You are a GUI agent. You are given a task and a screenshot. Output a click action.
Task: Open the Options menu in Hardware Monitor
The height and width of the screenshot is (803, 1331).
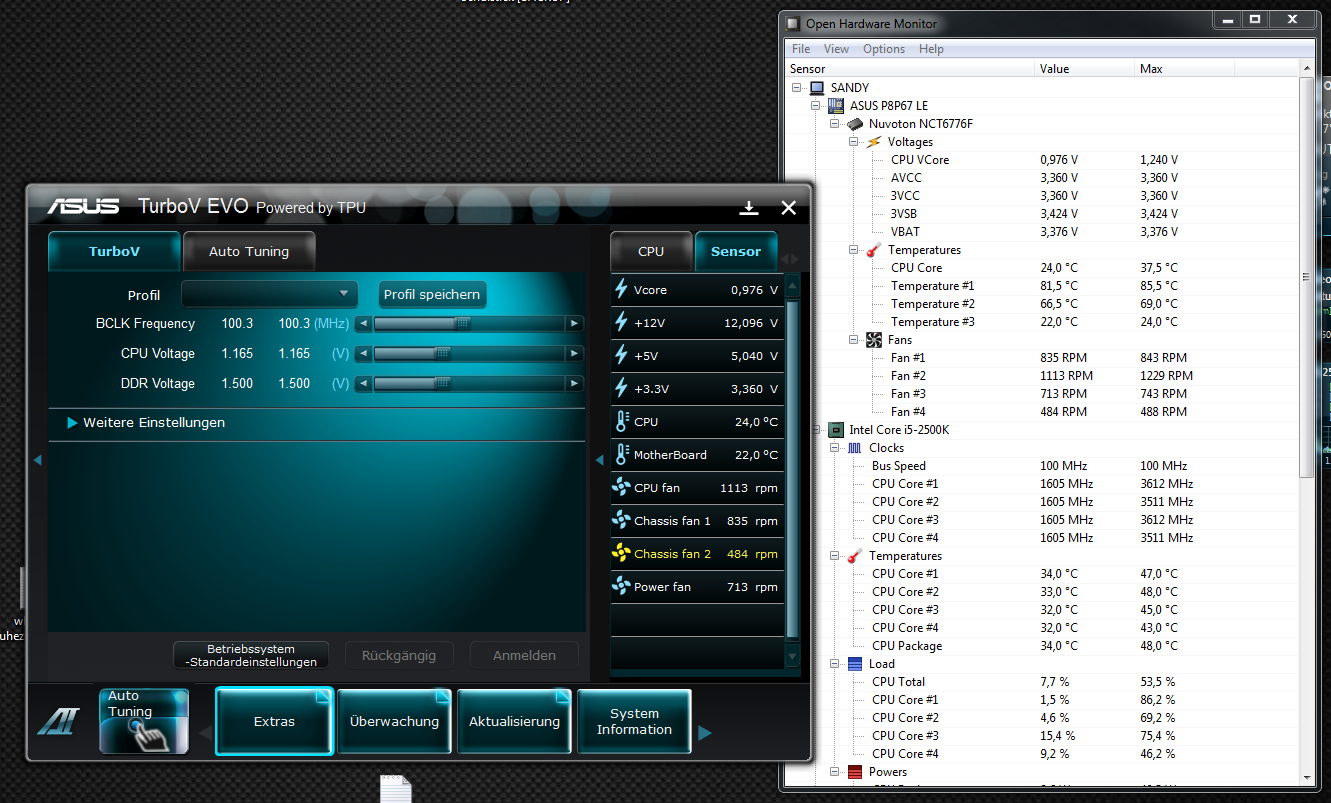pyautogui.click(x=884, y=49)
